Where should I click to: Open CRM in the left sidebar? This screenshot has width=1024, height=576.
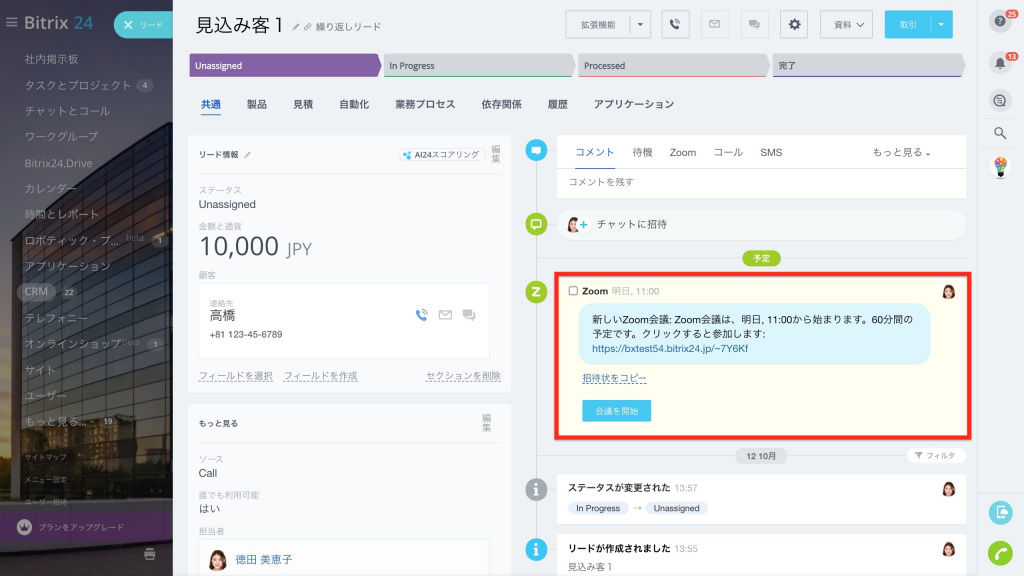point(37,292)
